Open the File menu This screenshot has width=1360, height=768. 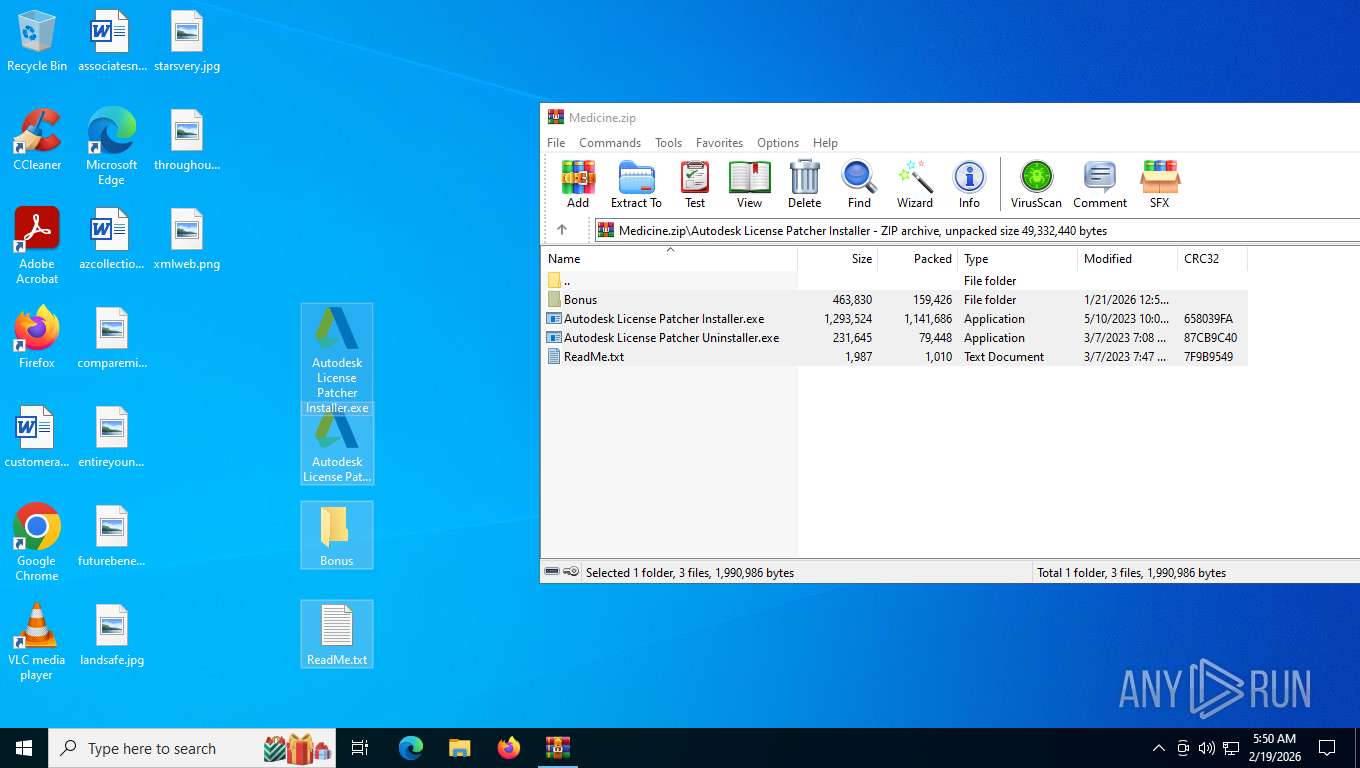click(x=556, y=143)
